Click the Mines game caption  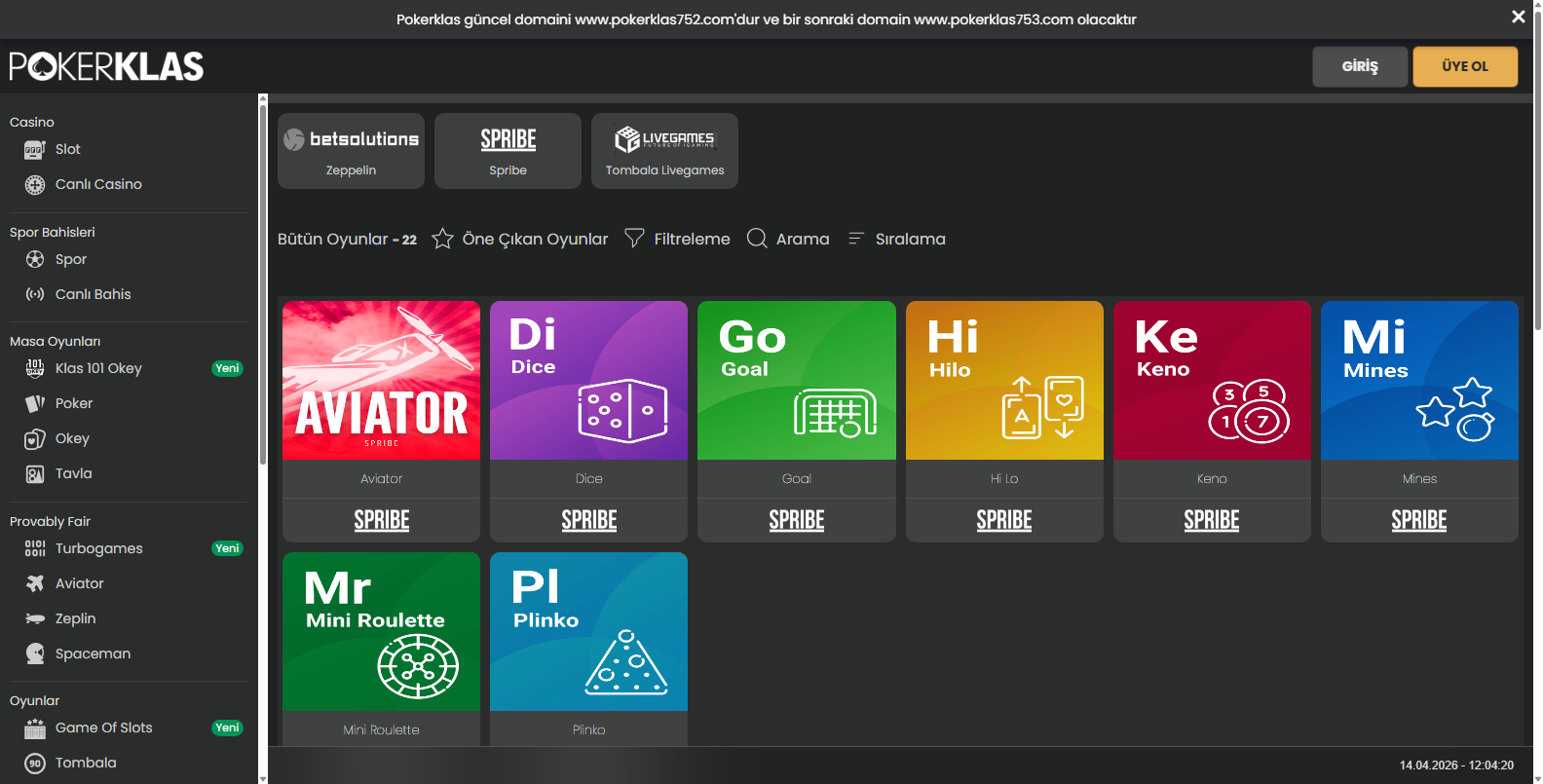tap(1419, 479)
